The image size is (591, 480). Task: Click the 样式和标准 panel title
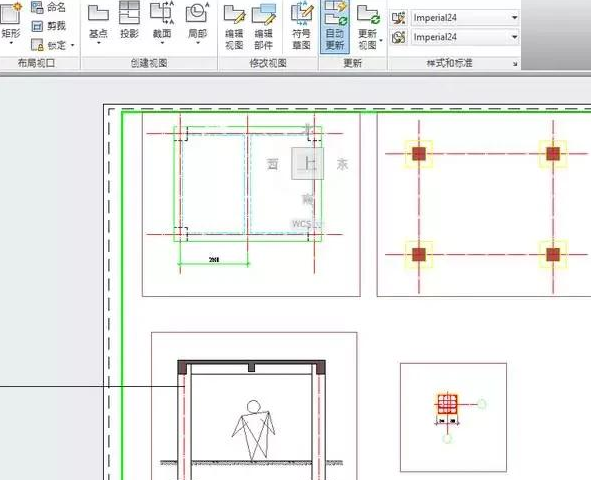click(449, 63)
